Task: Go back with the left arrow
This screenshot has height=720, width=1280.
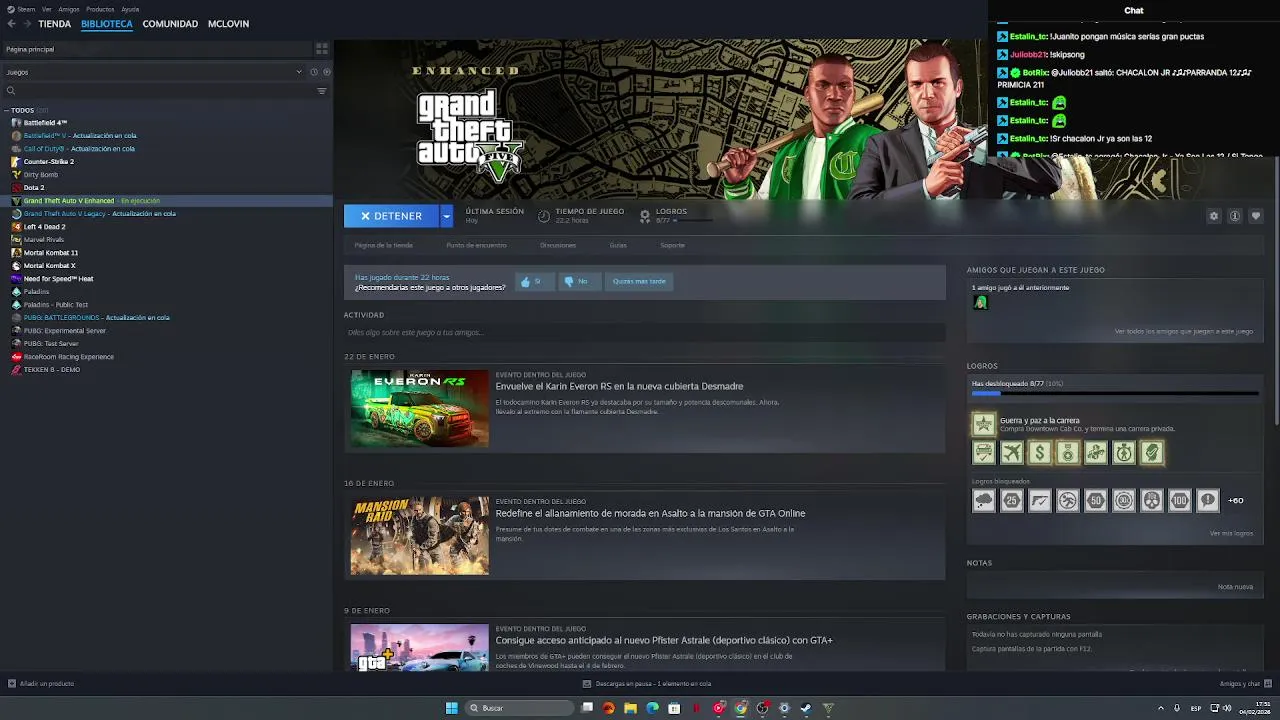Action: point(11,24)
